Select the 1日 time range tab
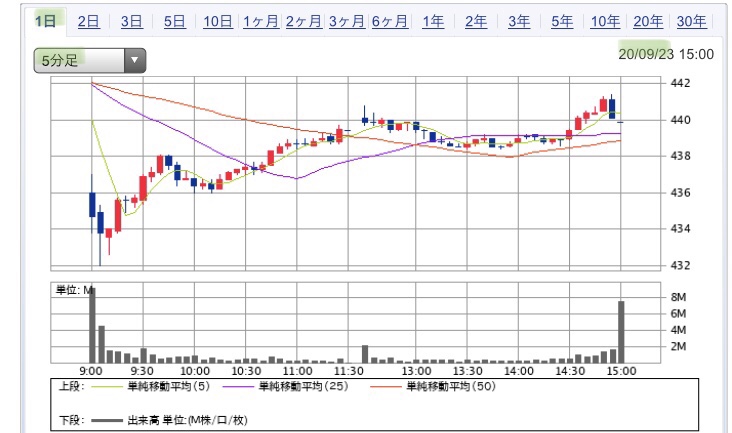Image resolution: width=732 pixels, height=433 pixels. (x=46, y=21)
